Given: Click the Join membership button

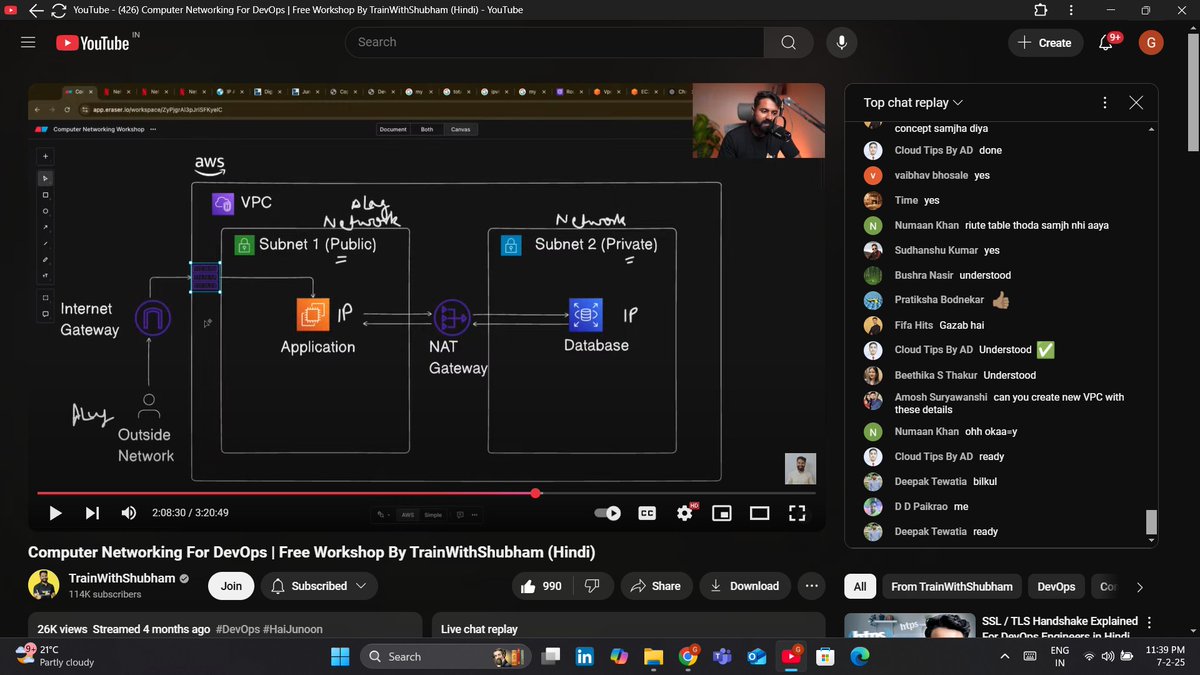Looking at the screenshot, I should pos(231,586).
